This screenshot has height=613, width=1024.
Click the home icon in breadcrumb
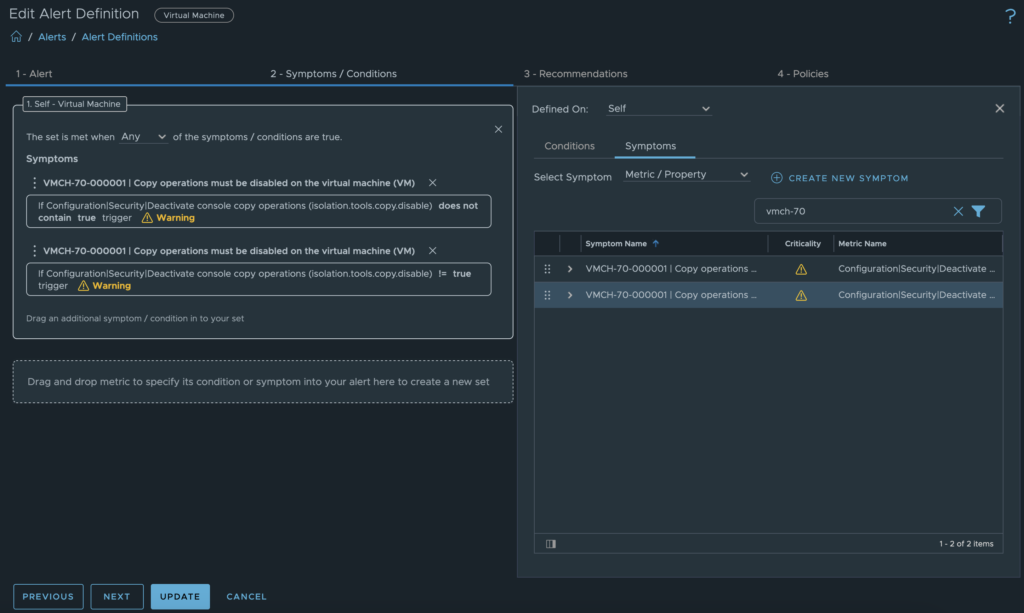[x=16, y=37]
